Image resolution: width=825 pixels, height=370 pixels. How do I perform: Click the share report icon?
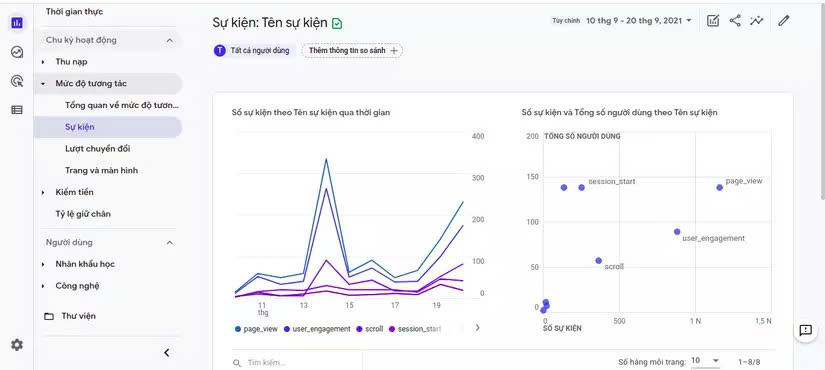735,21
